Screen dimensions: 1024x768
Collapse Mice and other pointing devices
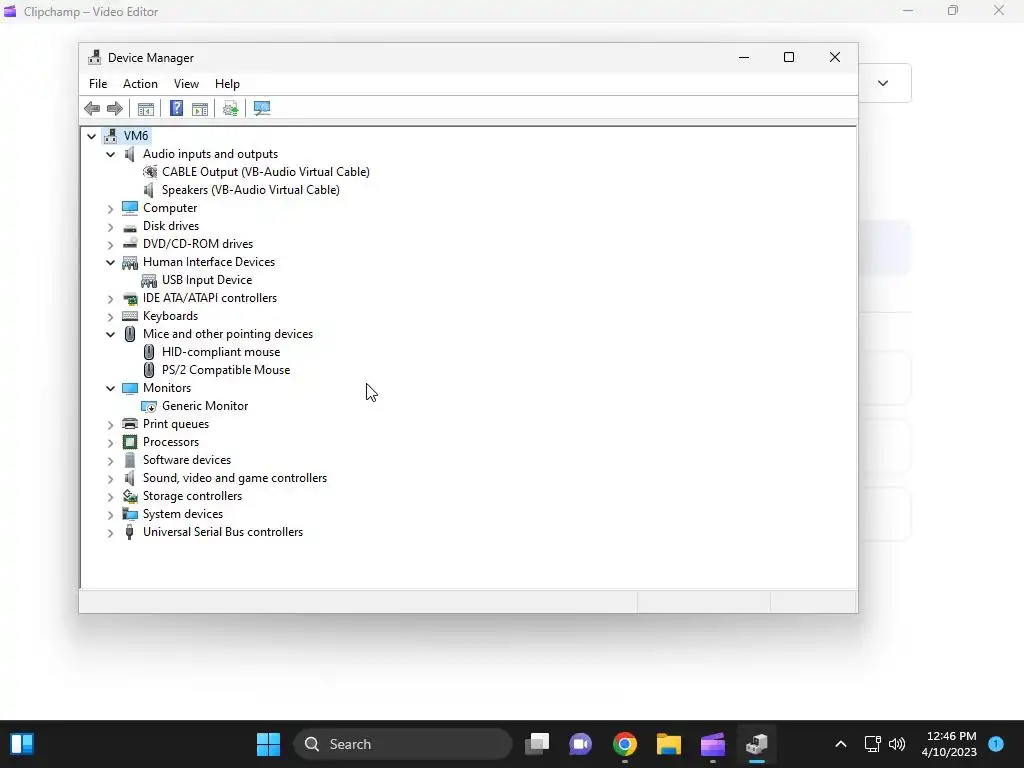[110, 334]
